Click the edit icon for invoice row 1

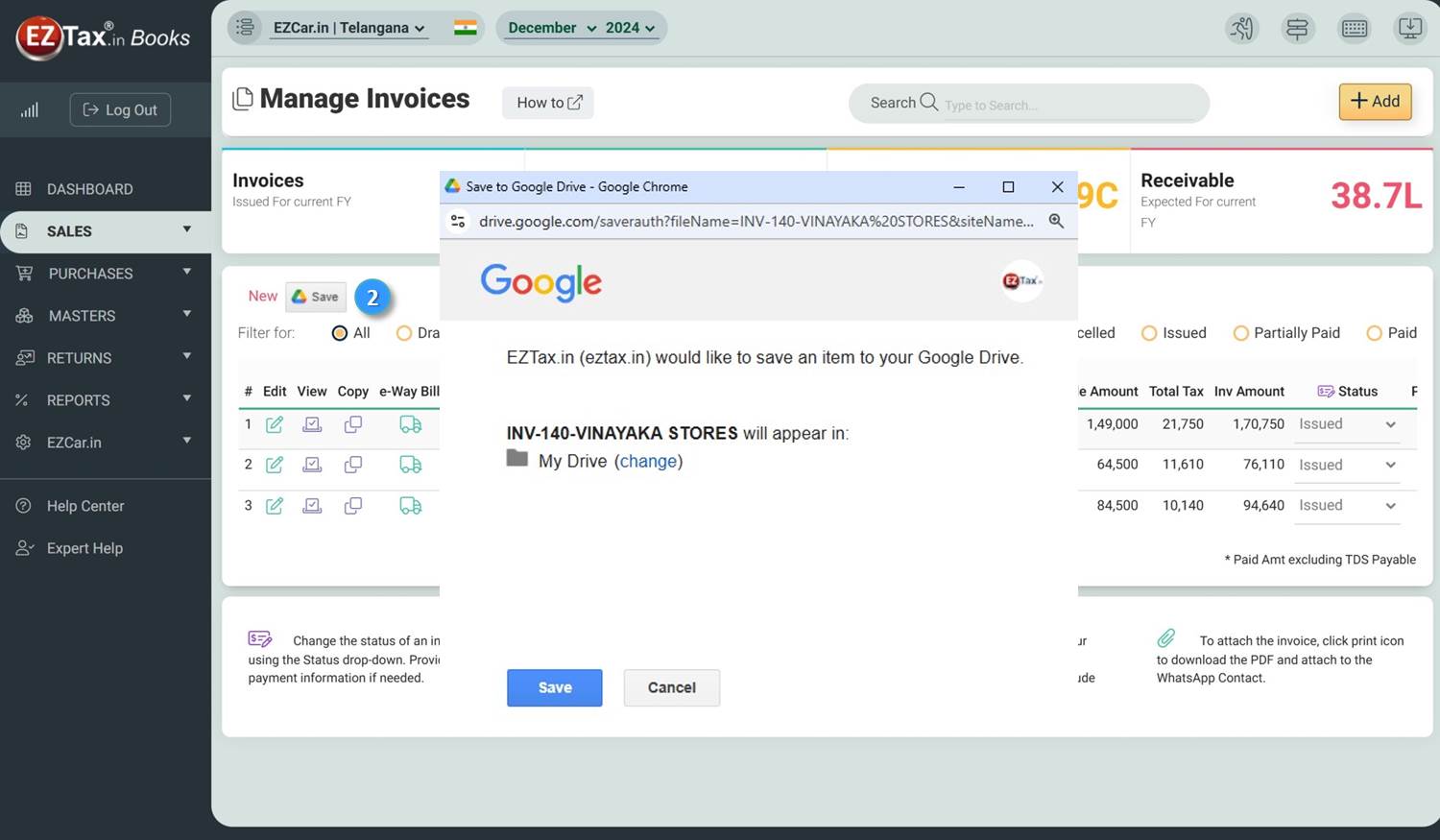275,424
